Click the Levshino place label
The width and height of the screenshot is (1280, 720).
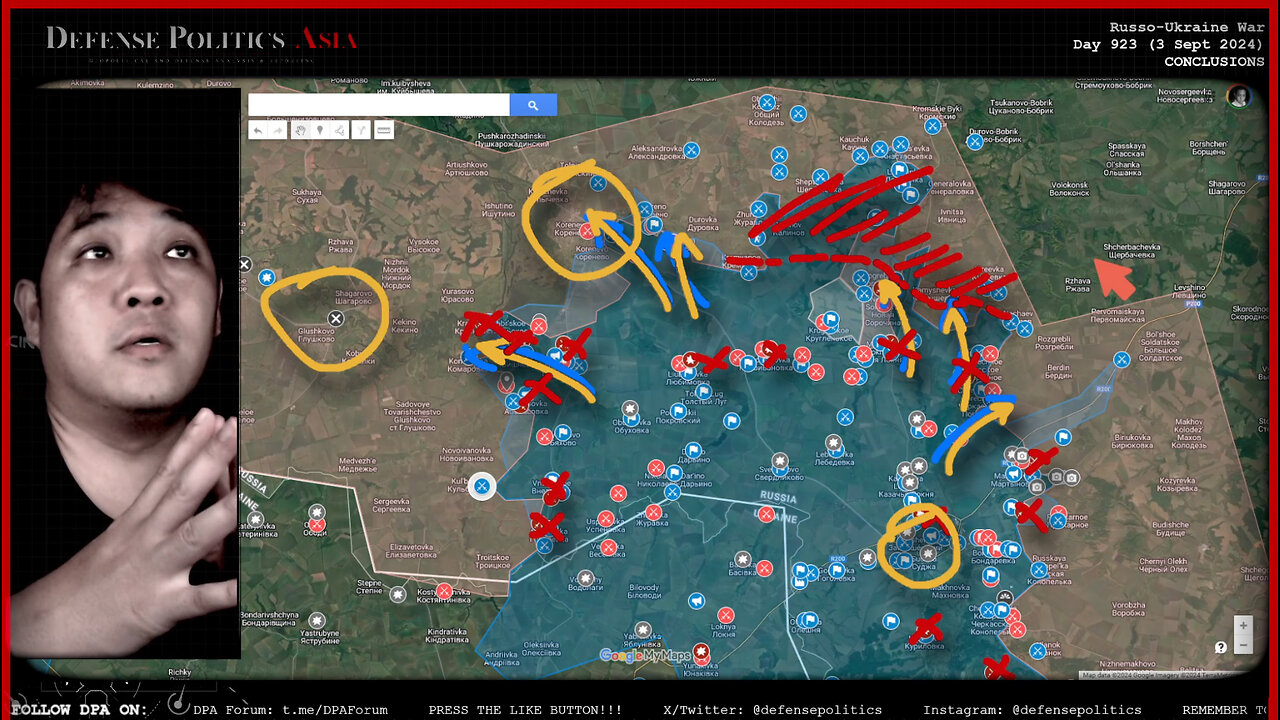tap(1189, 290)
